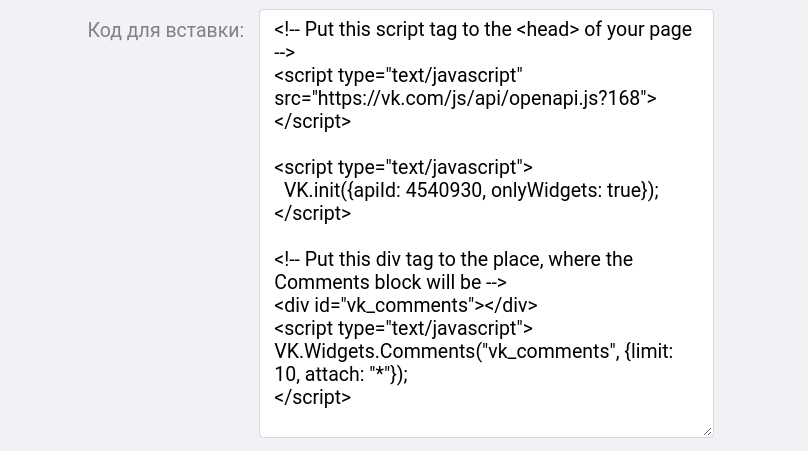Click the last closing </script> tag
The height and width of the screenshot is (451, 808).
312,397
